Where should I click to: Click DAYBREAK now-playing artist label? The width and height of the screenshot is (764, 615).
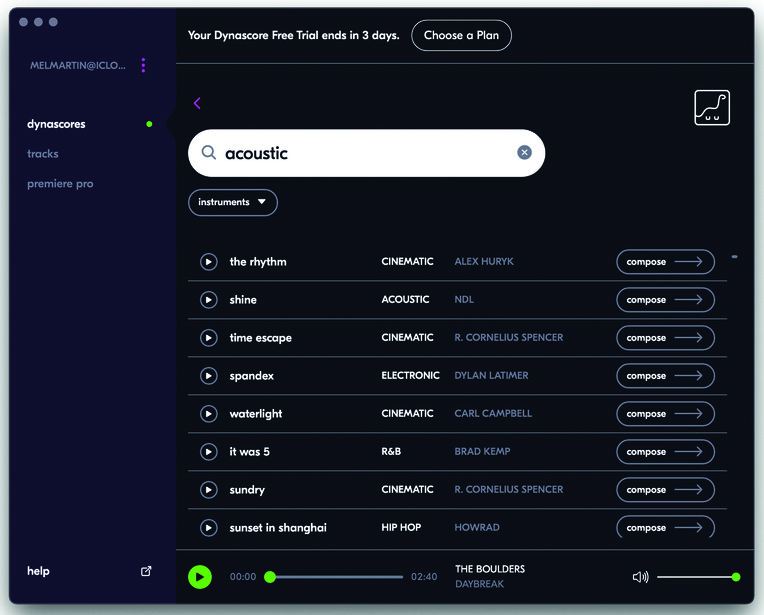pyautogui.click(x=479, y=584)
